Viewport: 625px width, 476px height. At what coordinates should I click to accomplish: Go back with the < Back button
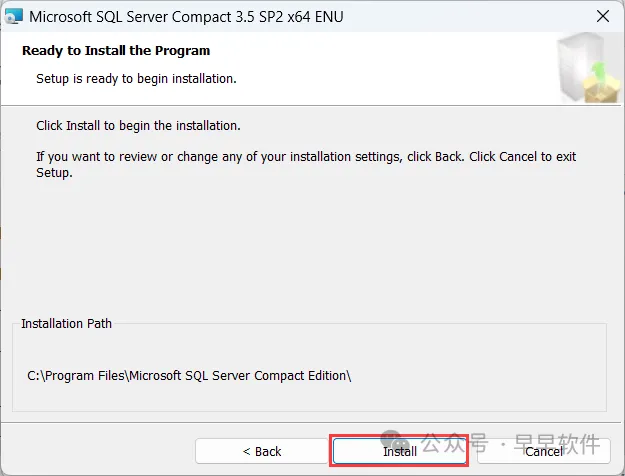(x=261, y=451)
